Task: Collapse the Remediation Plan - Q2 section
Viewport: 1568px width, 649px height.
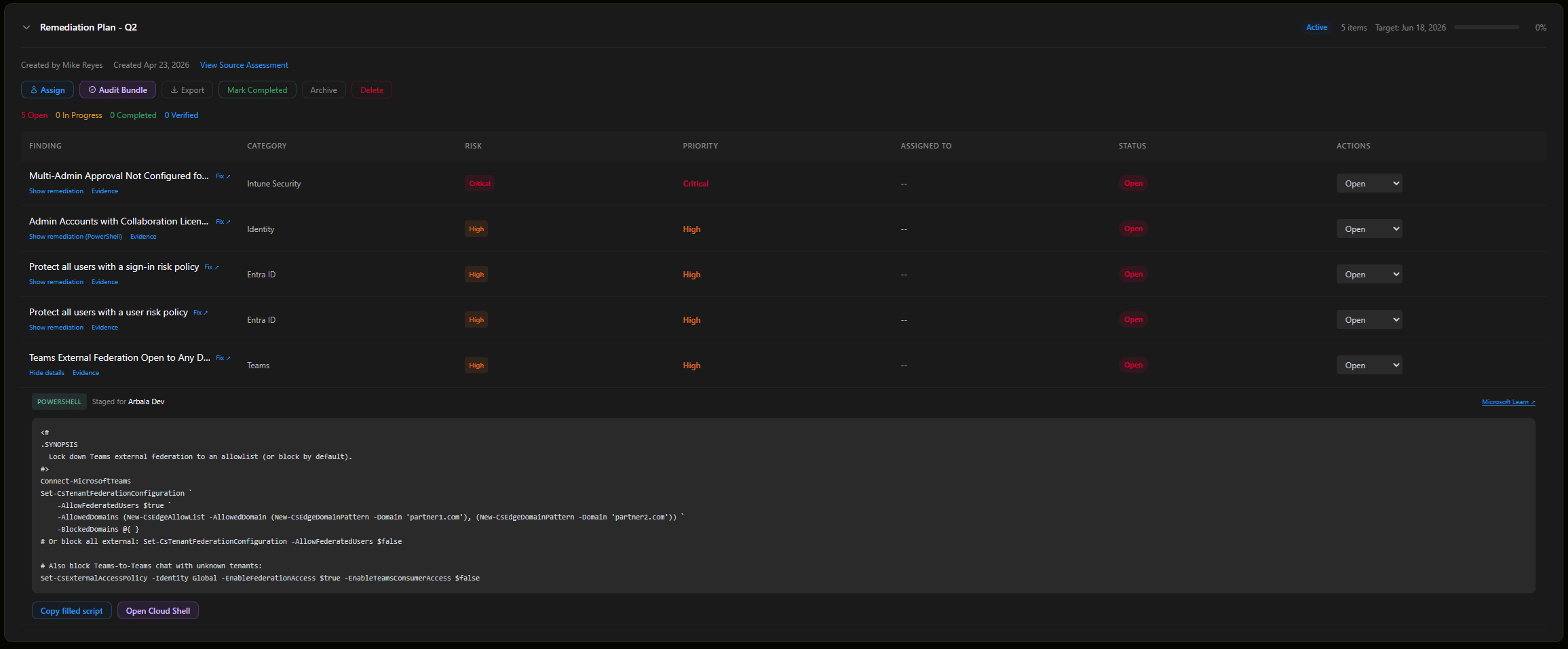Action: [26, 27]
